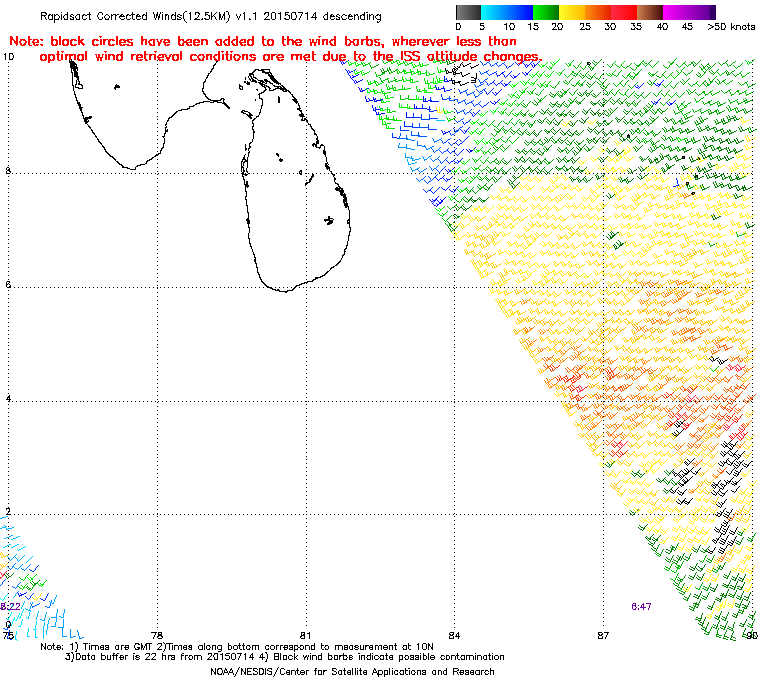Click the purple time label '6:47'
The image size is (760, 688).
tap(641, 607)
